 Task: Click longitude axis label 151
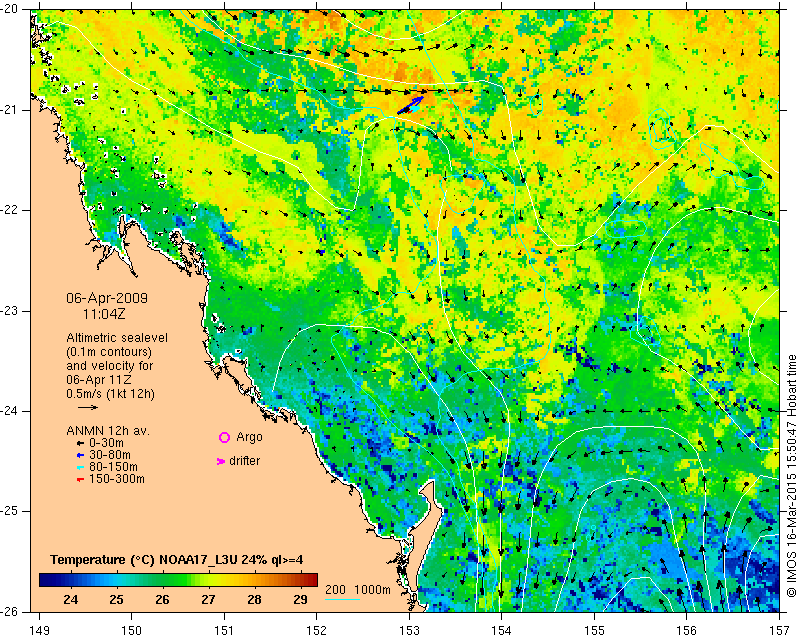coord(224,631)
